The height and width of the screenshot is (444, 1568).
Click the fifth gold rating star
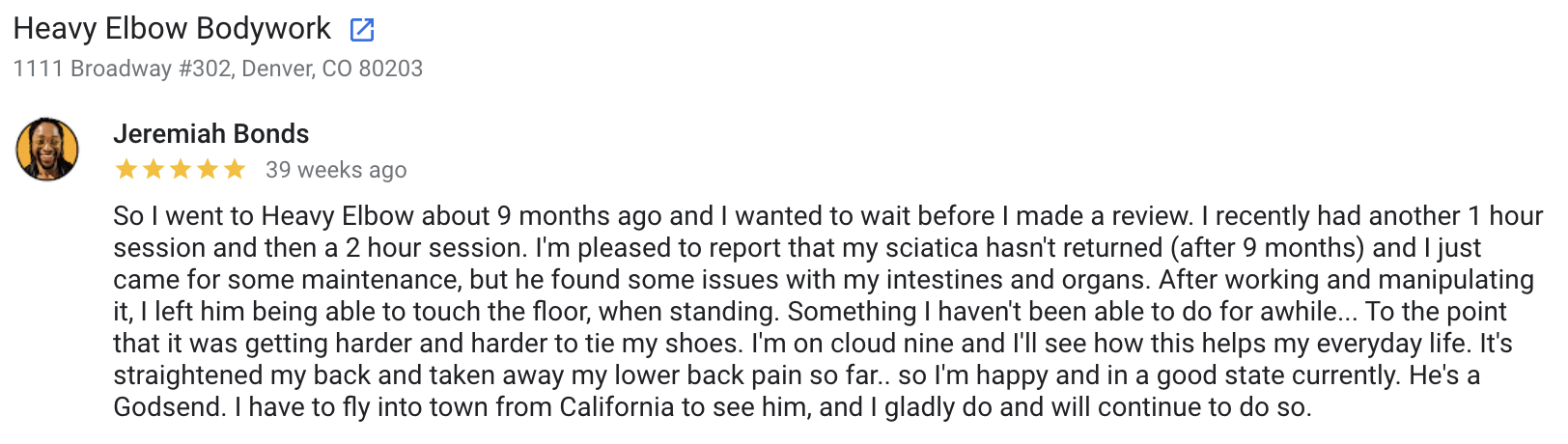[235, 170]
